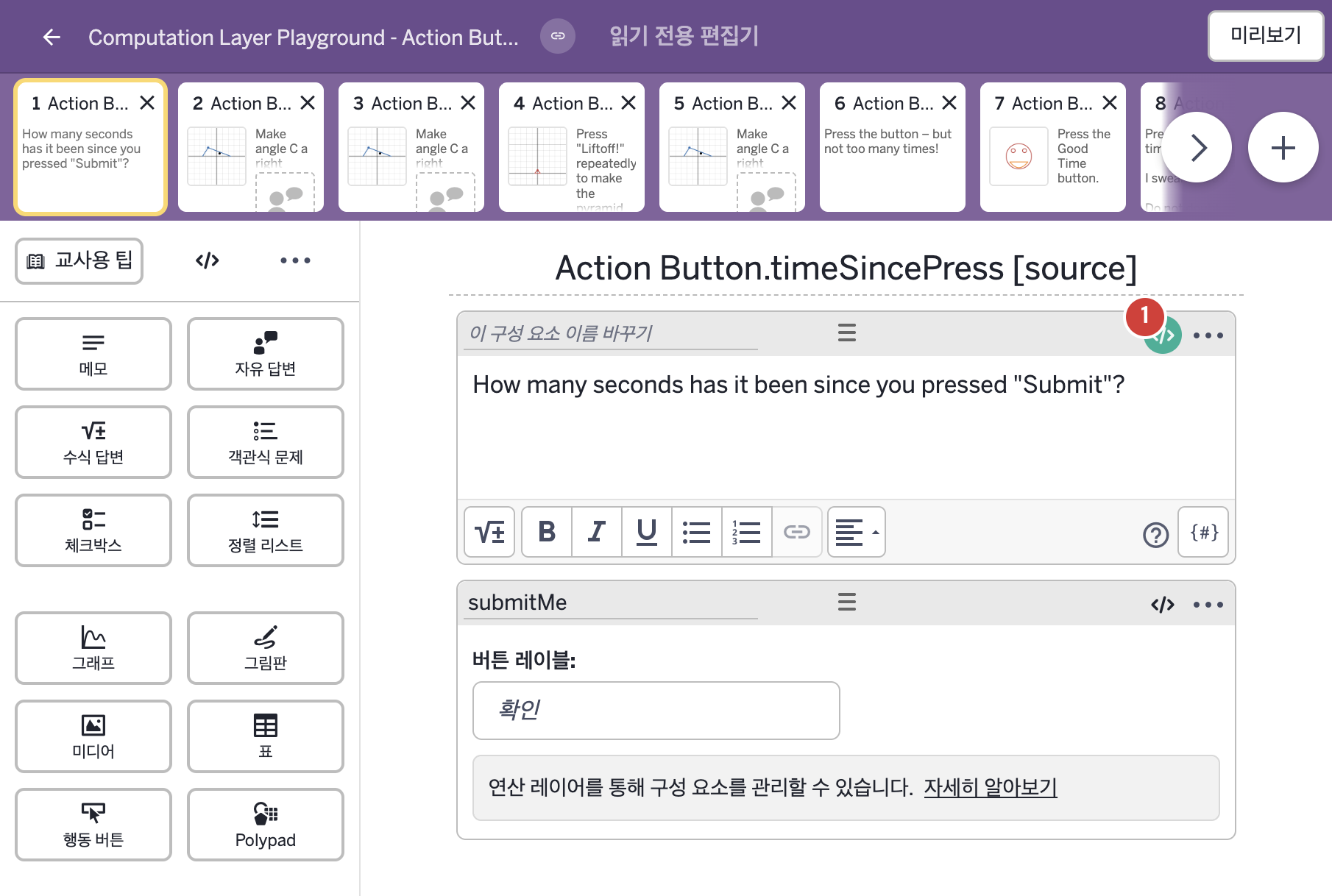Click the help question-mark icon
This screenshot has height=896, width=1332.
1156,535
